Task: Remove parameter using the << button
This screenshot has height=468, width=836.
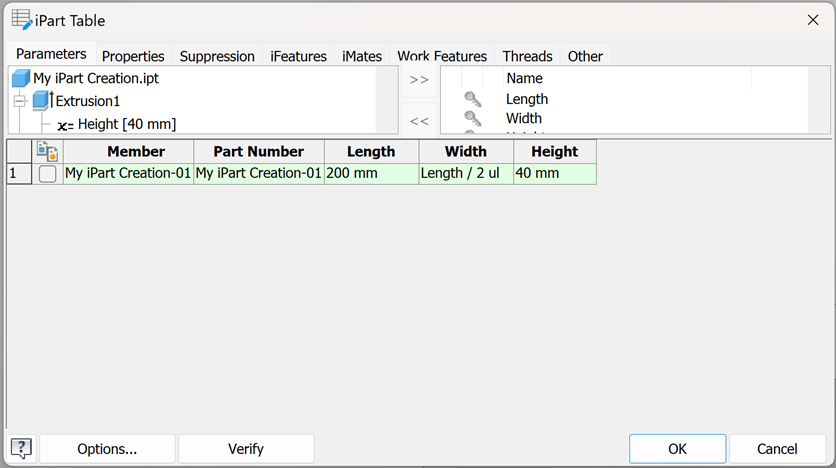Action: pyautogui.click(x=419, y=120)
